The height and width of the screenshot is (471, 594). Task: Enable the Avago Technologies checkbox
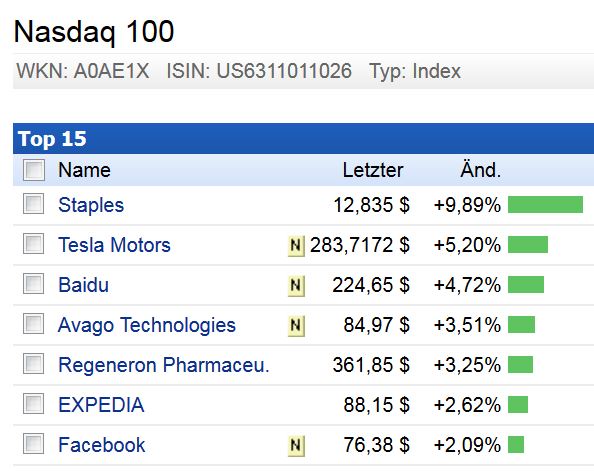click(x=33, y=323)
